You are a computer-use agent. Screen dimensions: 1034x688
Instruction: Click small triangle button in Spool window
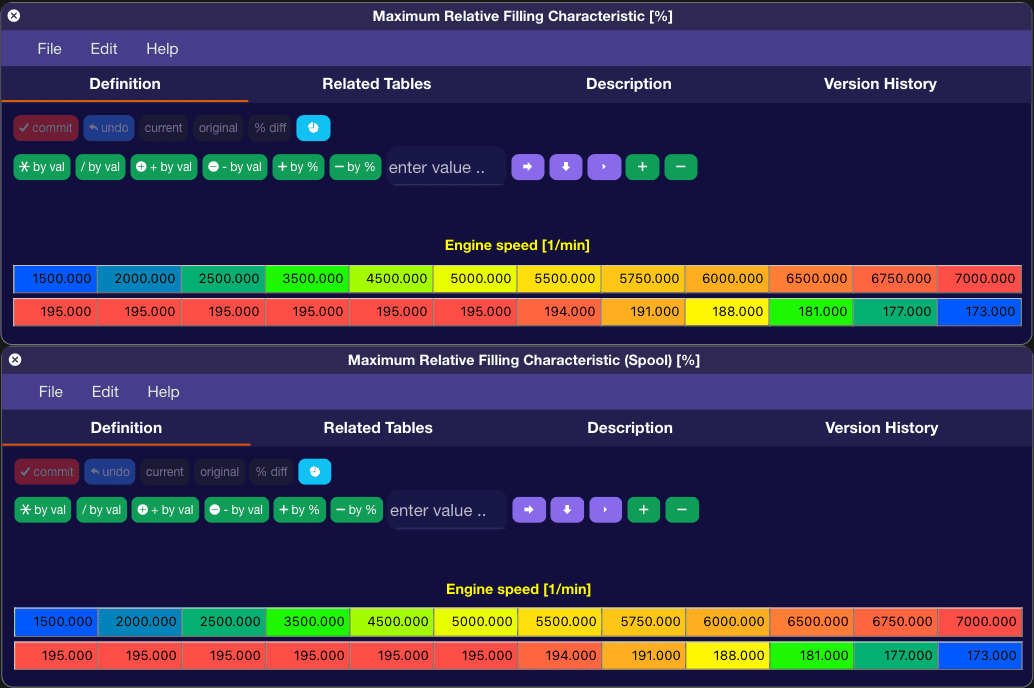606,510
